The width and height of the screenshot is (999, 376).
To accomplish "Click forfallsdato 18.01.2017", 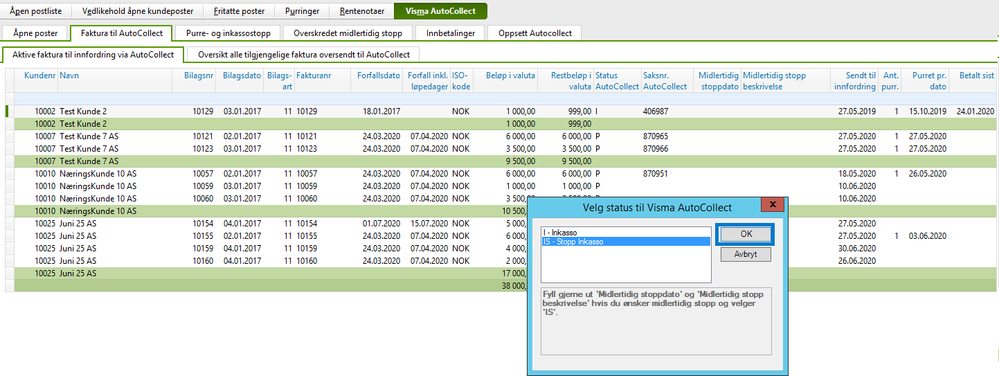I will coord(381,111).
